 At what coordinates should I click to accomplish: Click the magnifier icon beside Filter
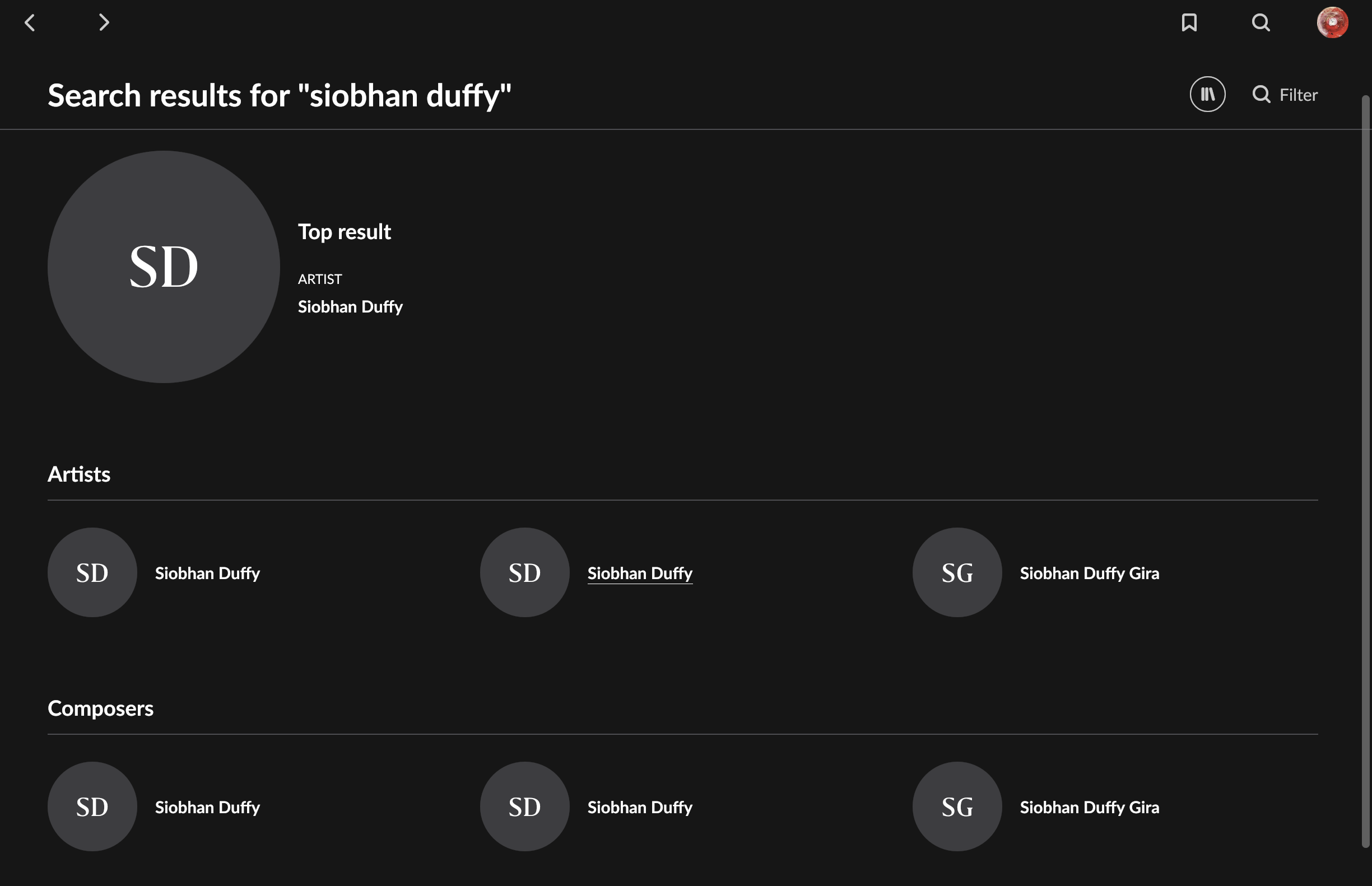[1261, 94]
